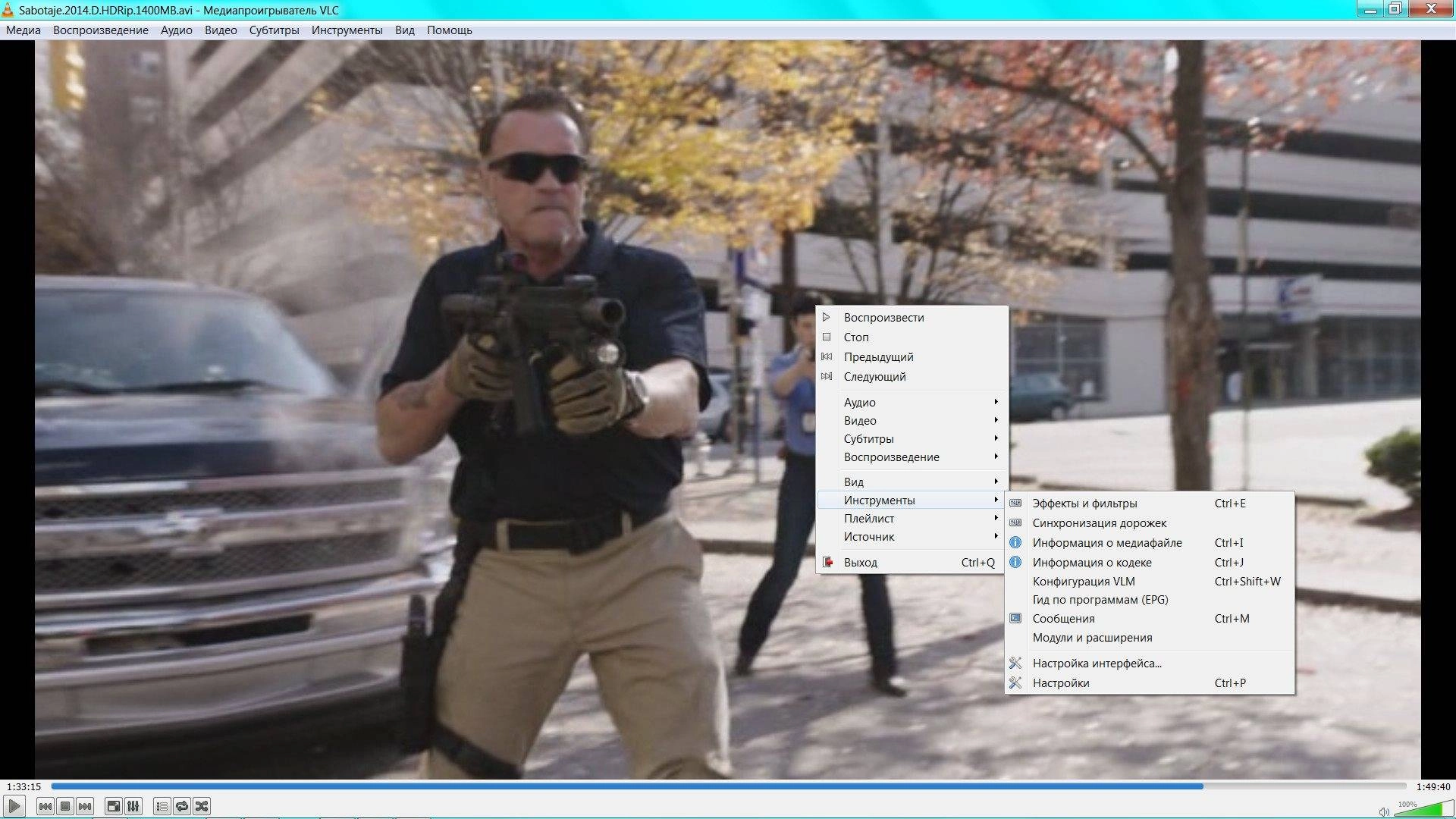The height and width of the screenshot is (819, 1456).
Task: Open Модули и расширения
Action: 1150,638
